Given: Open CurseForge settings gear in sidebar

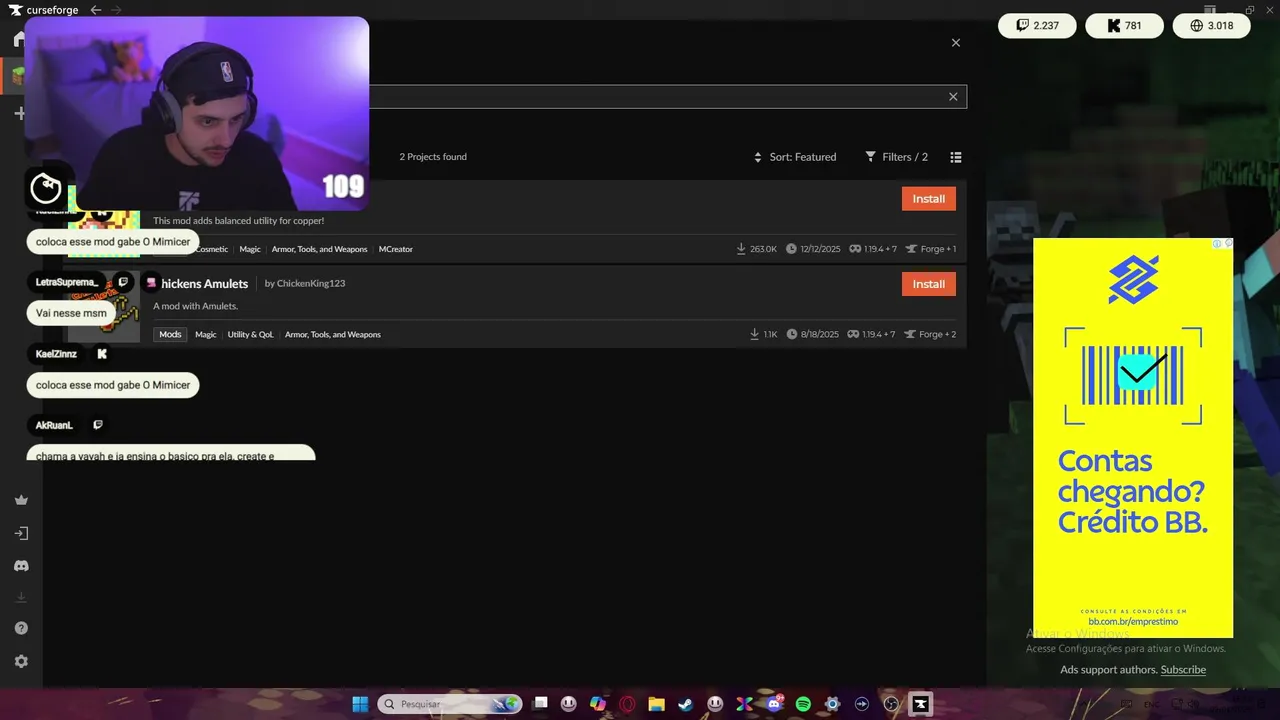Looking at the screenshot, I should [x=21, y=662].
